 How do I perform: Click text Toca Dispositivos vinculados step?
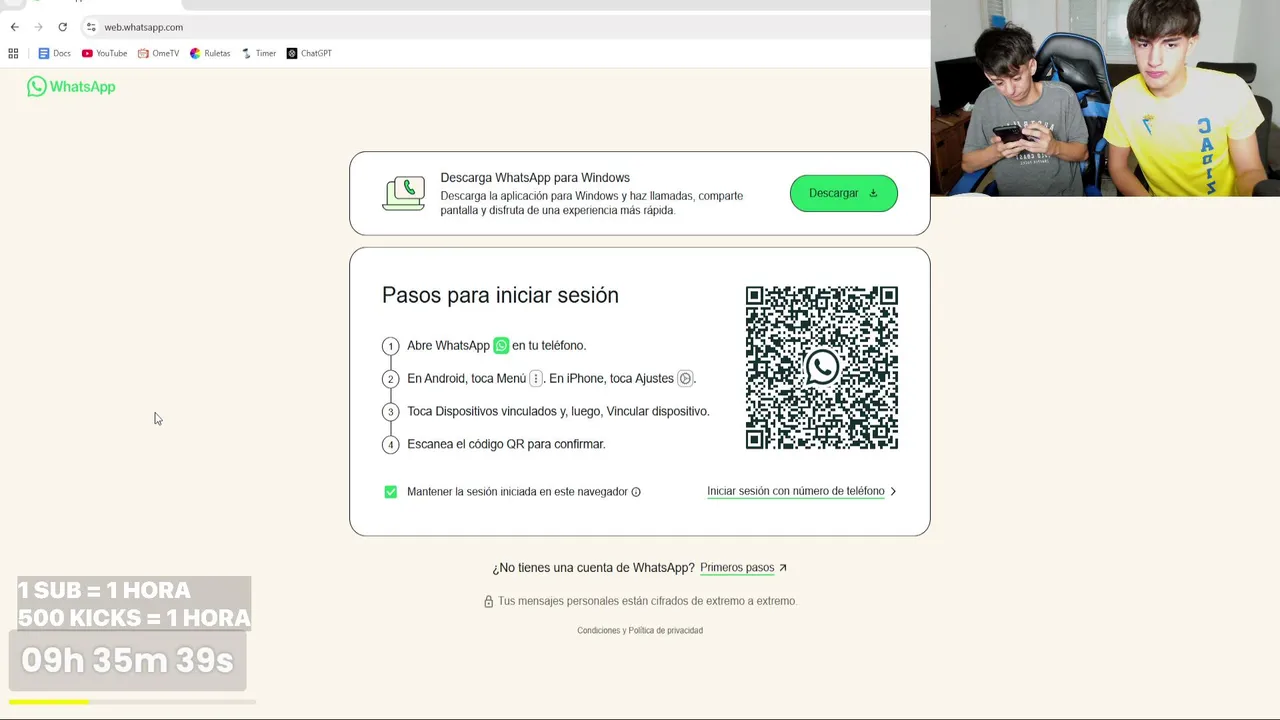(x=558, y=411)
